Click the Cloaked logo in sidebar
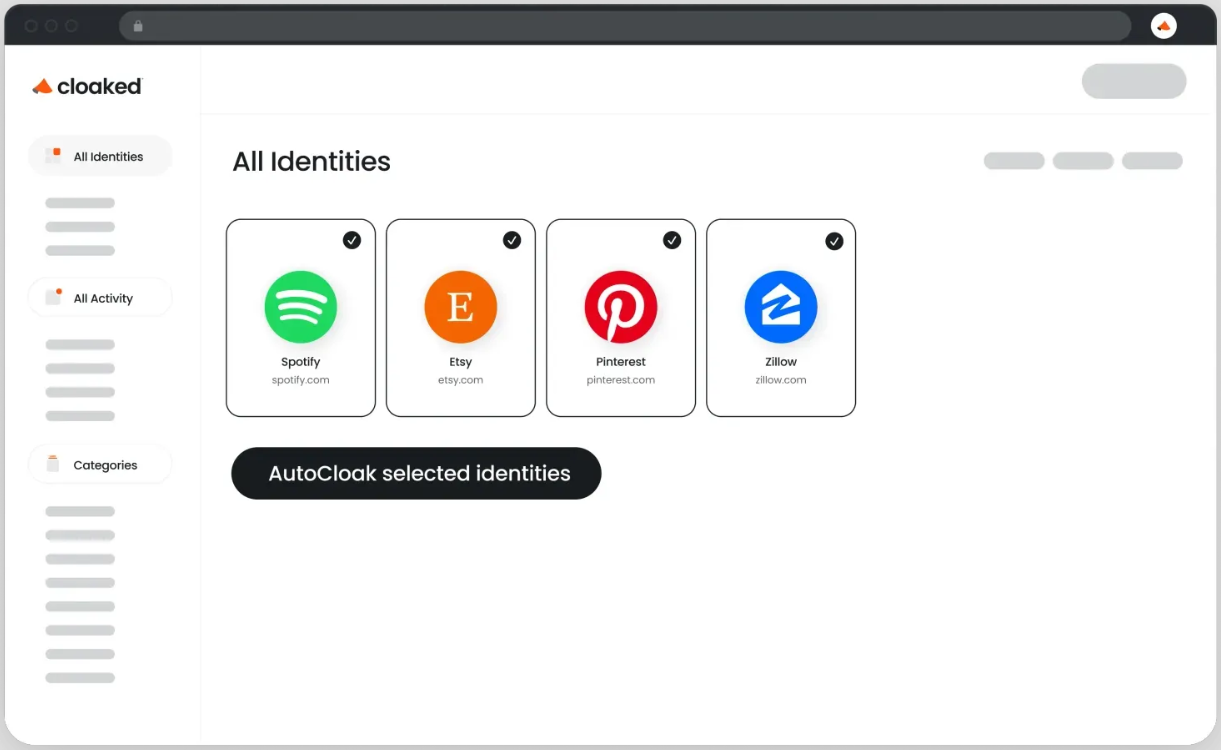Viewport: 1221px width, 750px height. click(87, 86)
